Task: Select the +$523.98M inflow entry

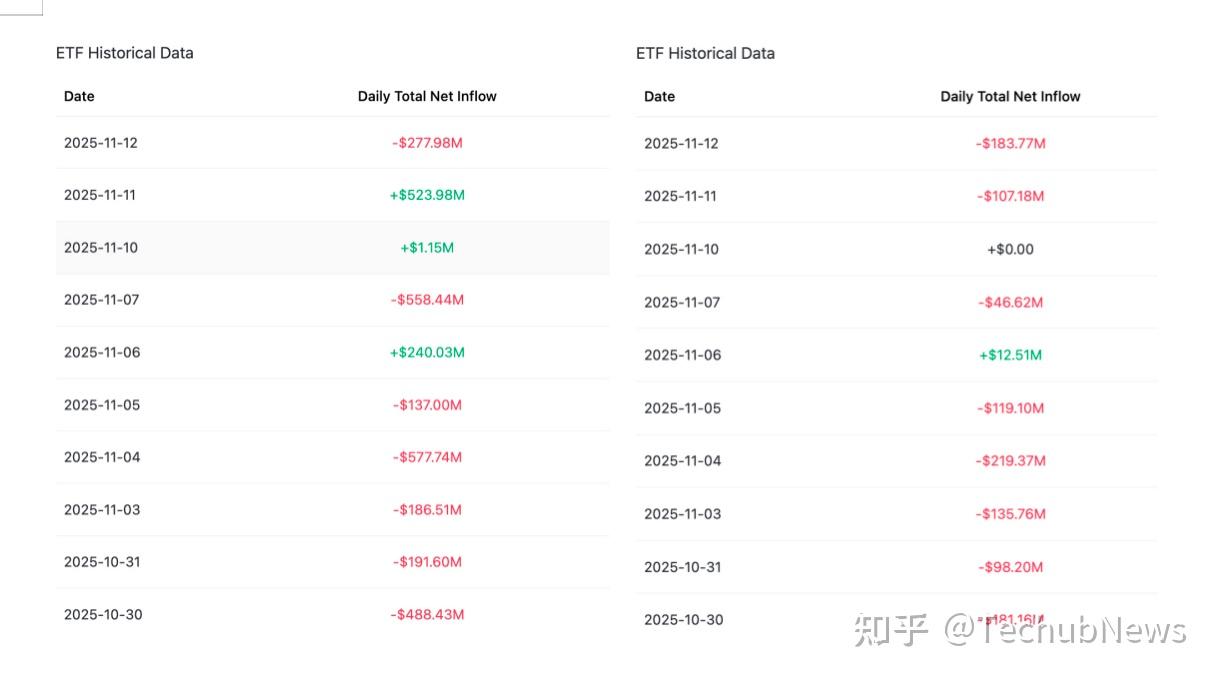Action: click(x=427, y=195)
